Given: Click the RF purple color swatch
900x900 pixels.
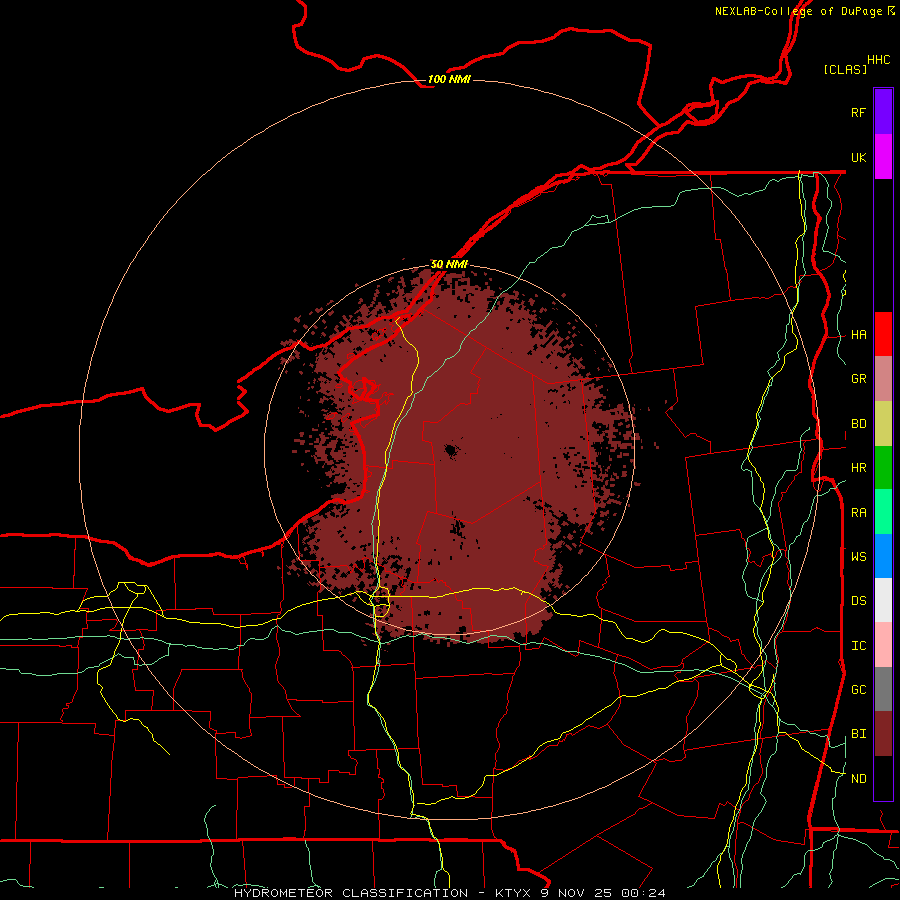Looking at the screenshot, I should tap(883, 112).
